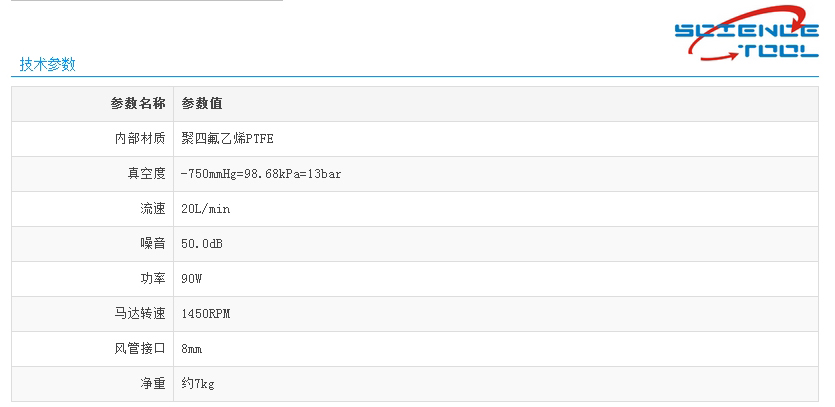Click the 50.0dB noise value
Screen dimensions: 835x407
[202, 244]
